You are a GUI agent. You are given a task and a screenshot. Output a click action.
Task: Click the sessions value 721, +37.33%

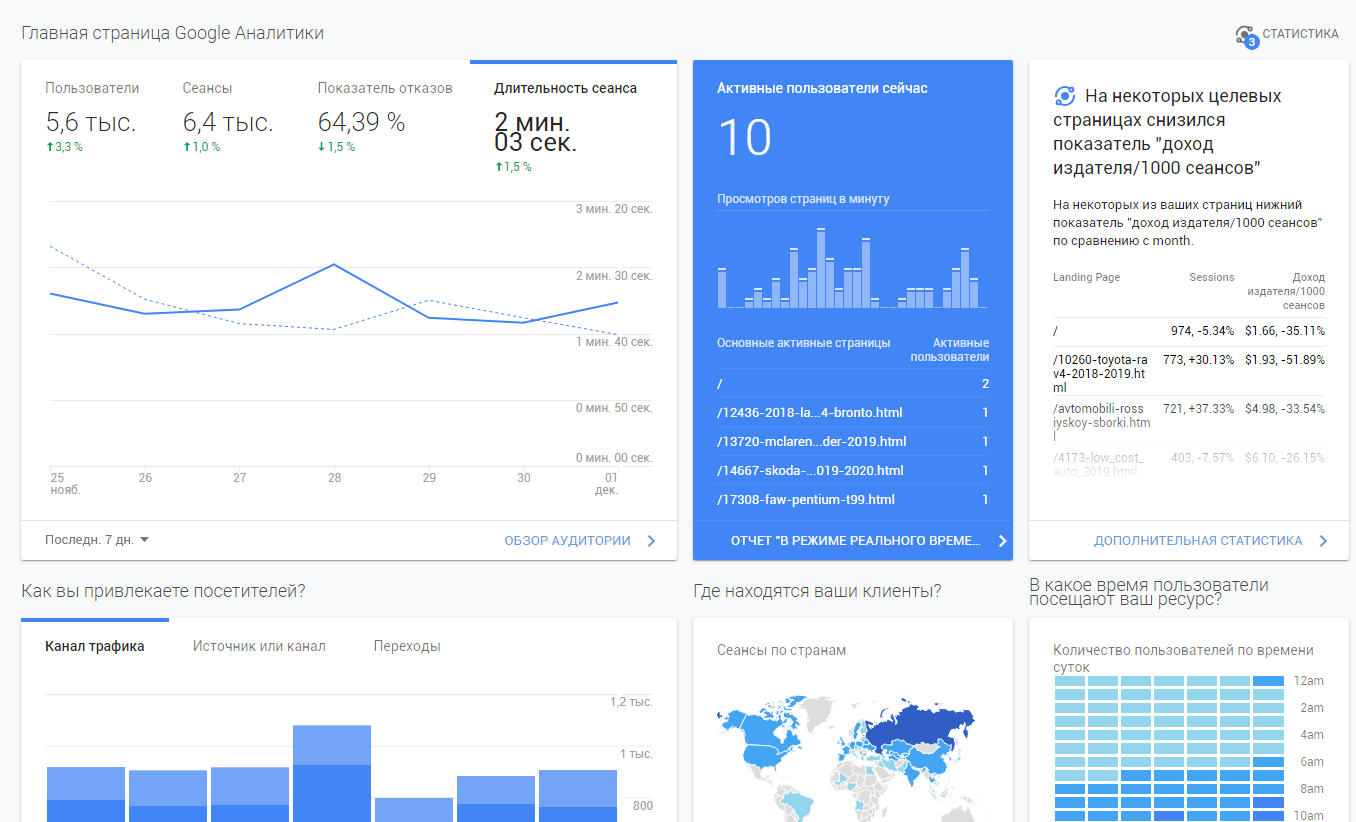pos(1199,409)
